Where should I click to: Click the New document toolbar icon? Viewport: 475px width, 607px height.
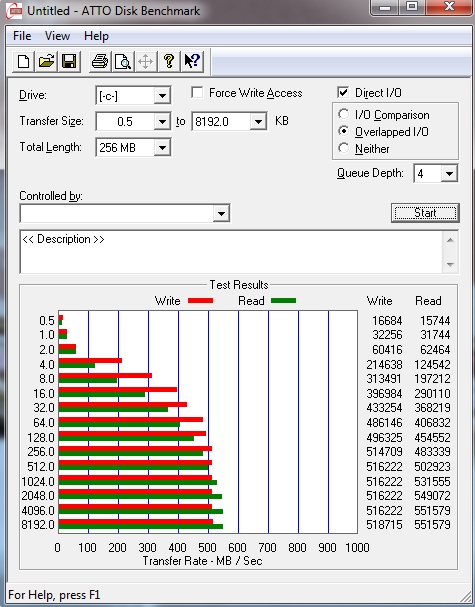(x=23, y=62)
